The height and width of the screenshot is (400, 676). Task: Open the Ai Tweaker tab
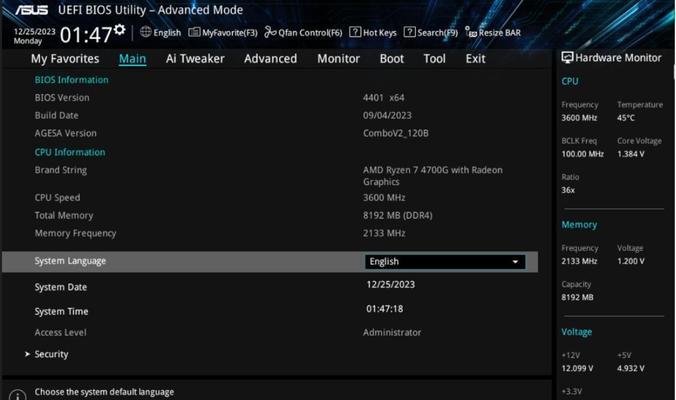coord(195,59)
